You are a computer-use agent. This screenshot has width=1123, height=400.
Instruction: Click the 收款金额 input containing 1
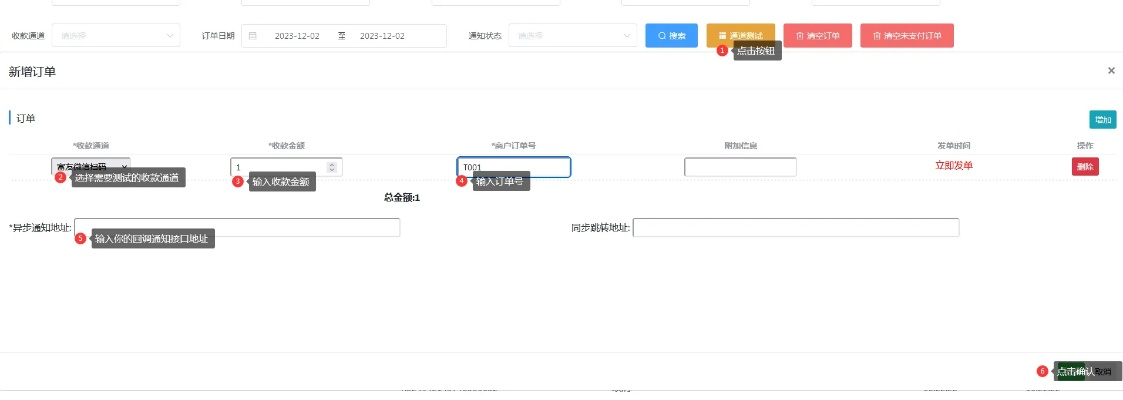286,167
